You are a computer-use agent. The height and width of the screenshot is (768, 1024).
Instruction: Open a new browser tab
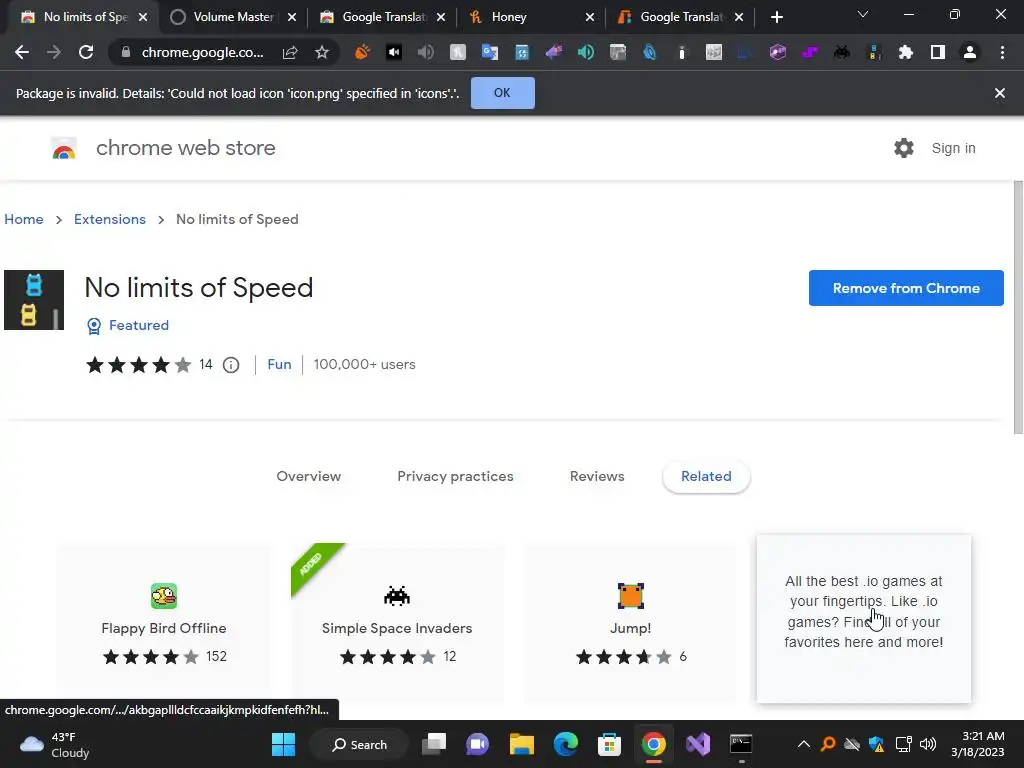pos(776,17)
